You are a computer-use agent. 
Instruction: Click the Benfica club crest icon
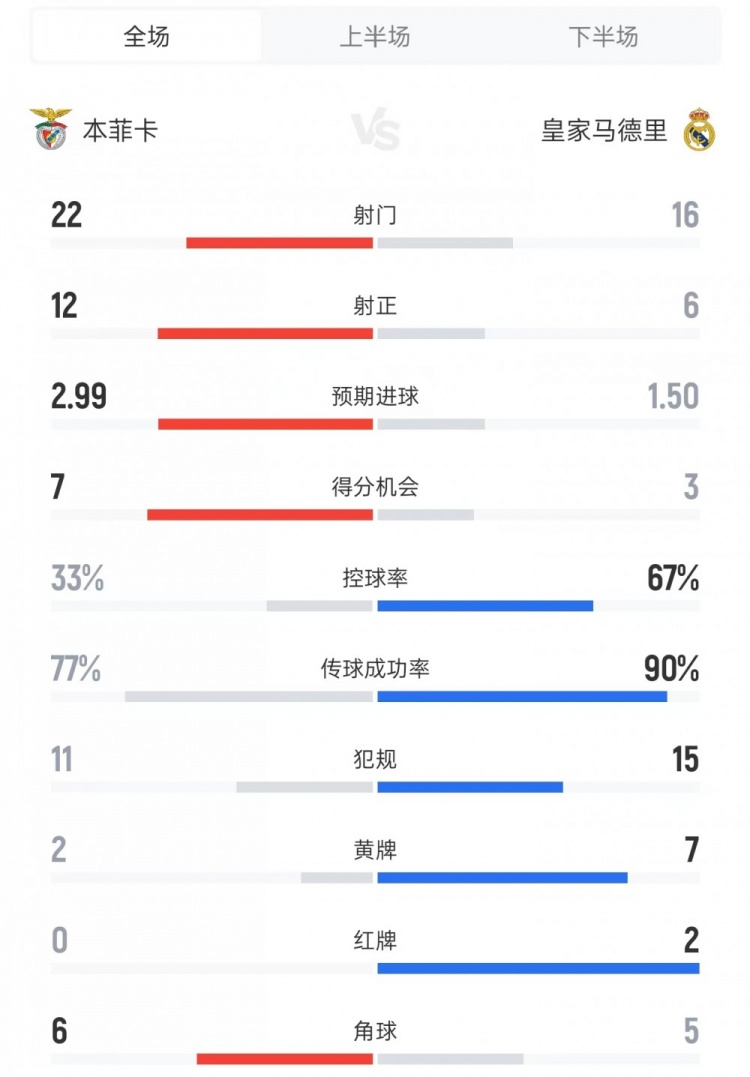tap(51, 130)
